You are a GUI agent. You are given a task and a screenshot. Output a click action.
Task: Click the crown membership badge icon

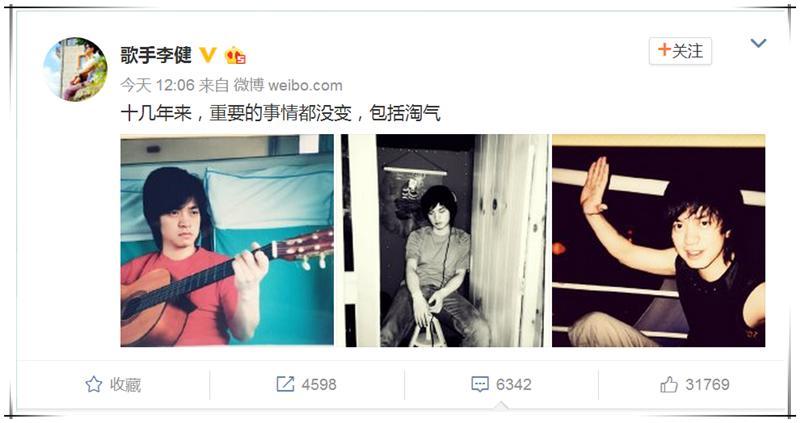tap(235, 55)
